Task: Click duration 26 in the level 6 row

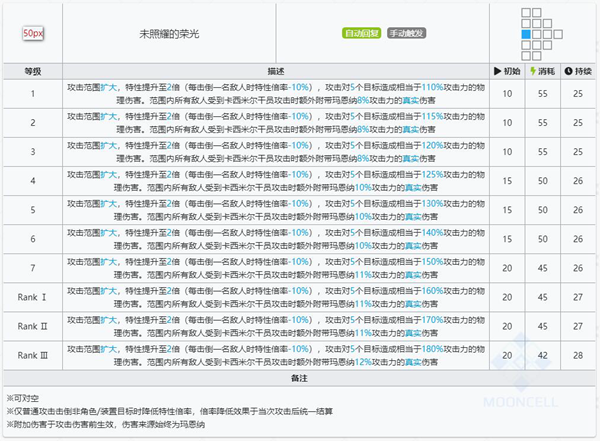Action: tap(578, 239)
